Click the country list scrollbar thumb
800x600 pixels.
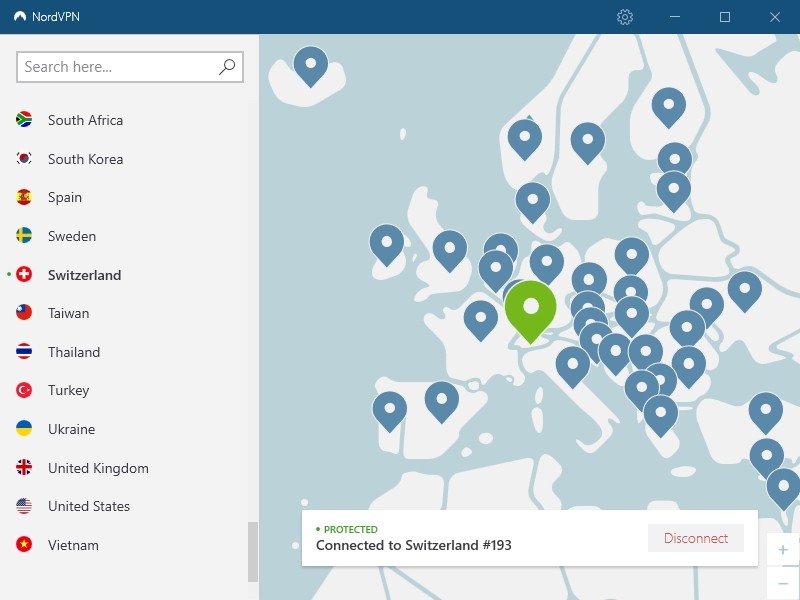[x=253, y=552]
